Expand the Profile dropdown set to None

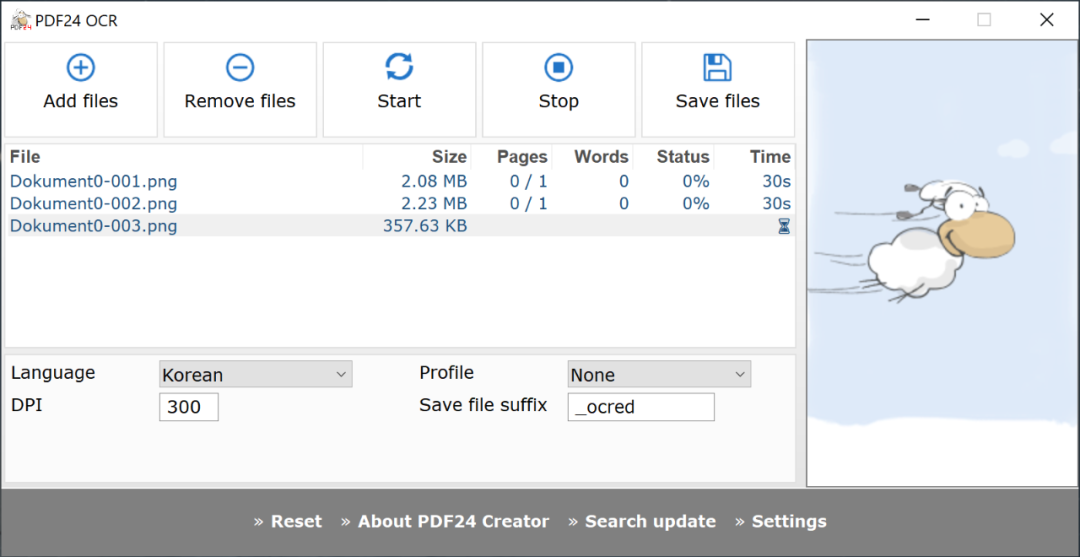coord(658,375)
